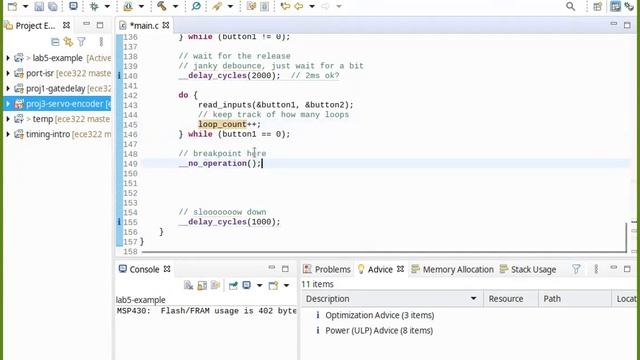The image size is (640, 360).
Task: Click the Description column sort arrow
Action: click(473, 298)
